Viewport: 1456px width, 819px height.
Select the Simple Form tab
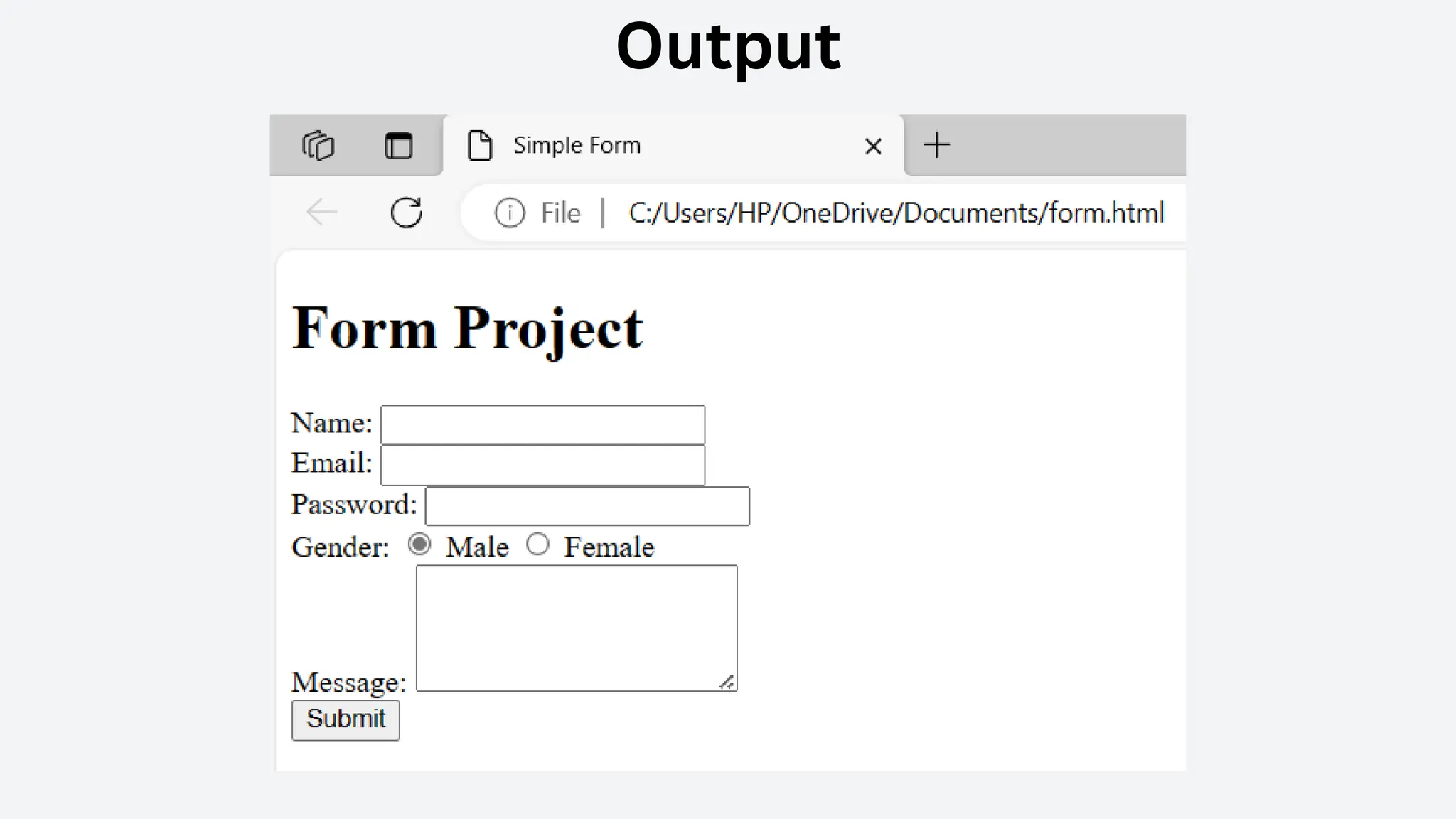click(x=673, y=146)
